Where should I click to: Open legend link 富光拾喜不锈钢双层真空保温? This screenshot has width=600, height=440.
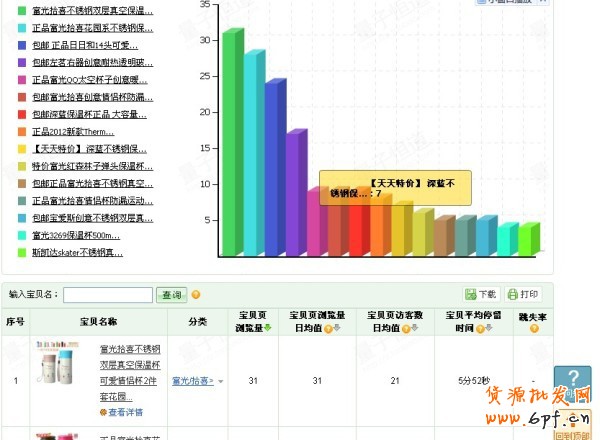92,10
